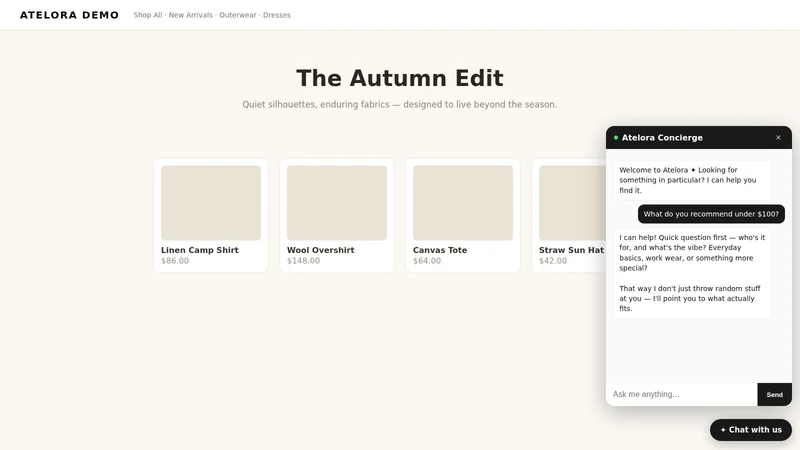The width and height of the screenshot is (800, 450).
Task: Open the Shop All menu link
Action: (x=147, y=15)
